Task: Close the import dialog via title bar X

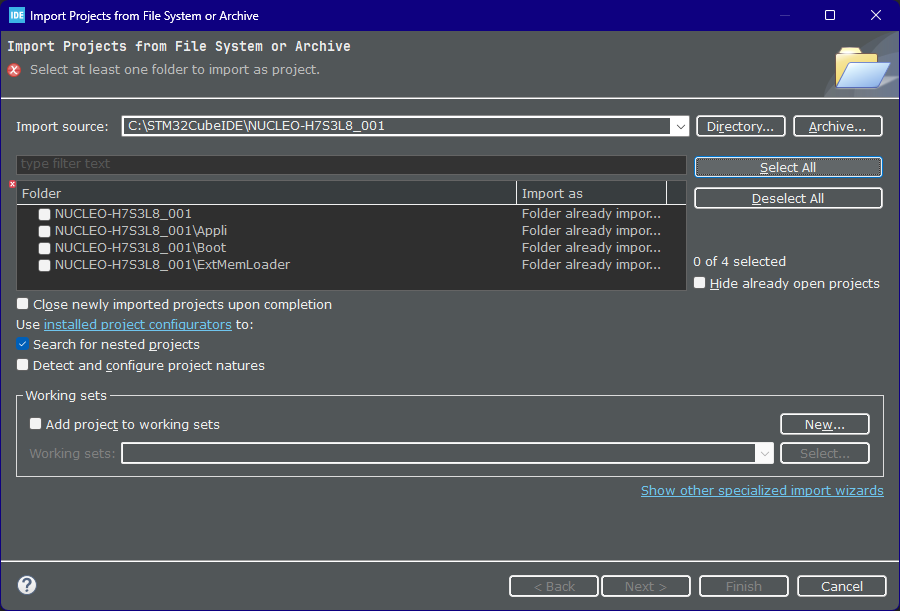Action: tap(876, 16)
